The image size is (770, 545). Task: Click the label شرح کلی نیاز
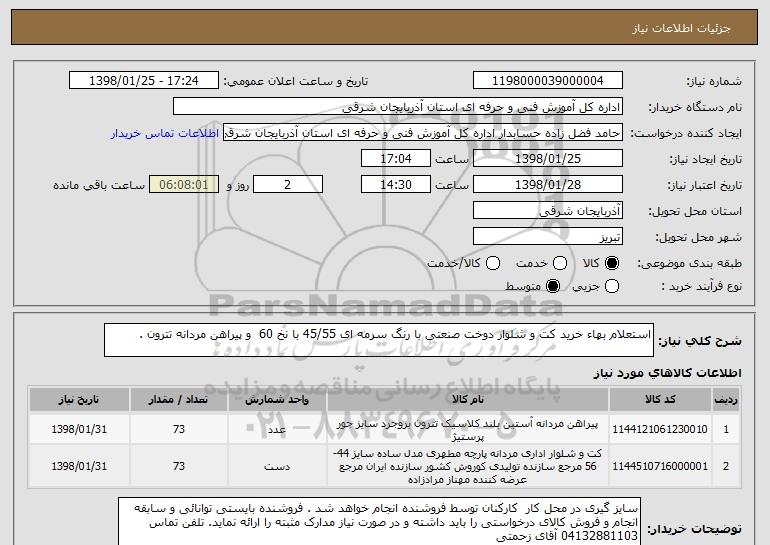[700, 341]
